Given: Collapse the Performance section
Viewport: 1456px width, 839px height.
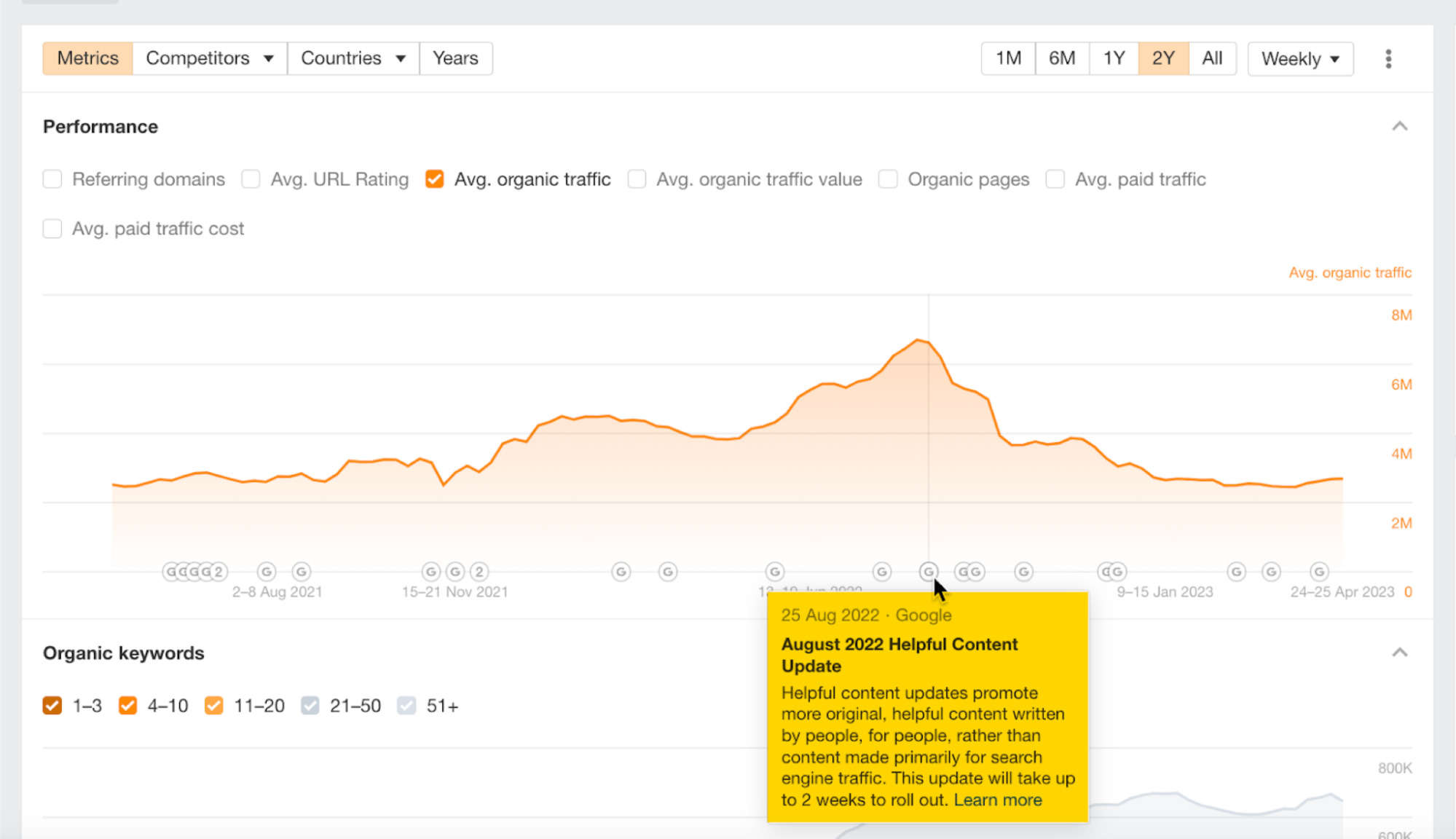Looking at the screenshot, I should click(1399, 126).
